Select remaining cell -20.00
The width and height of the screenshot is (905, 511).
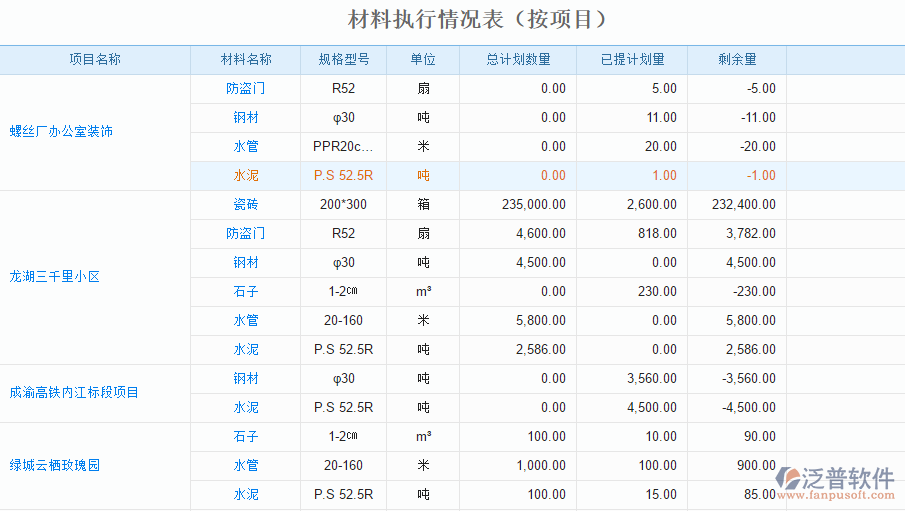[x=737, y=147]
